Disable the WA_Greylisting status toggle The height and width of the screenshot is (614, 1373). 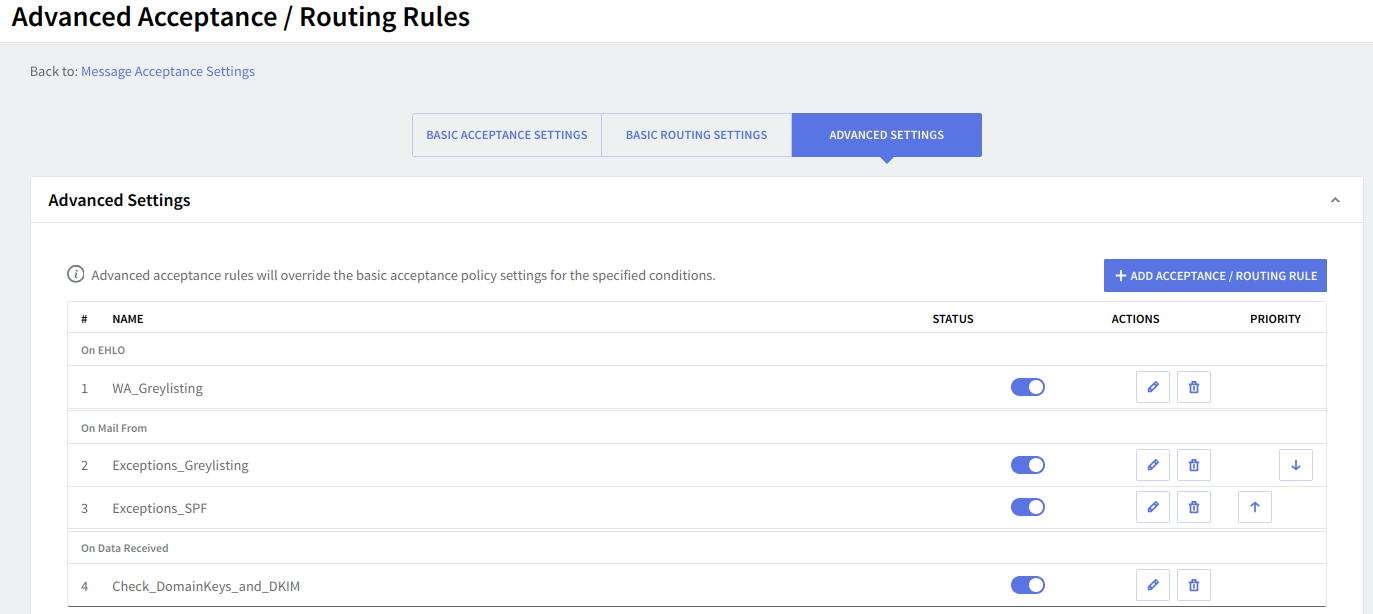click(1027, 387)
